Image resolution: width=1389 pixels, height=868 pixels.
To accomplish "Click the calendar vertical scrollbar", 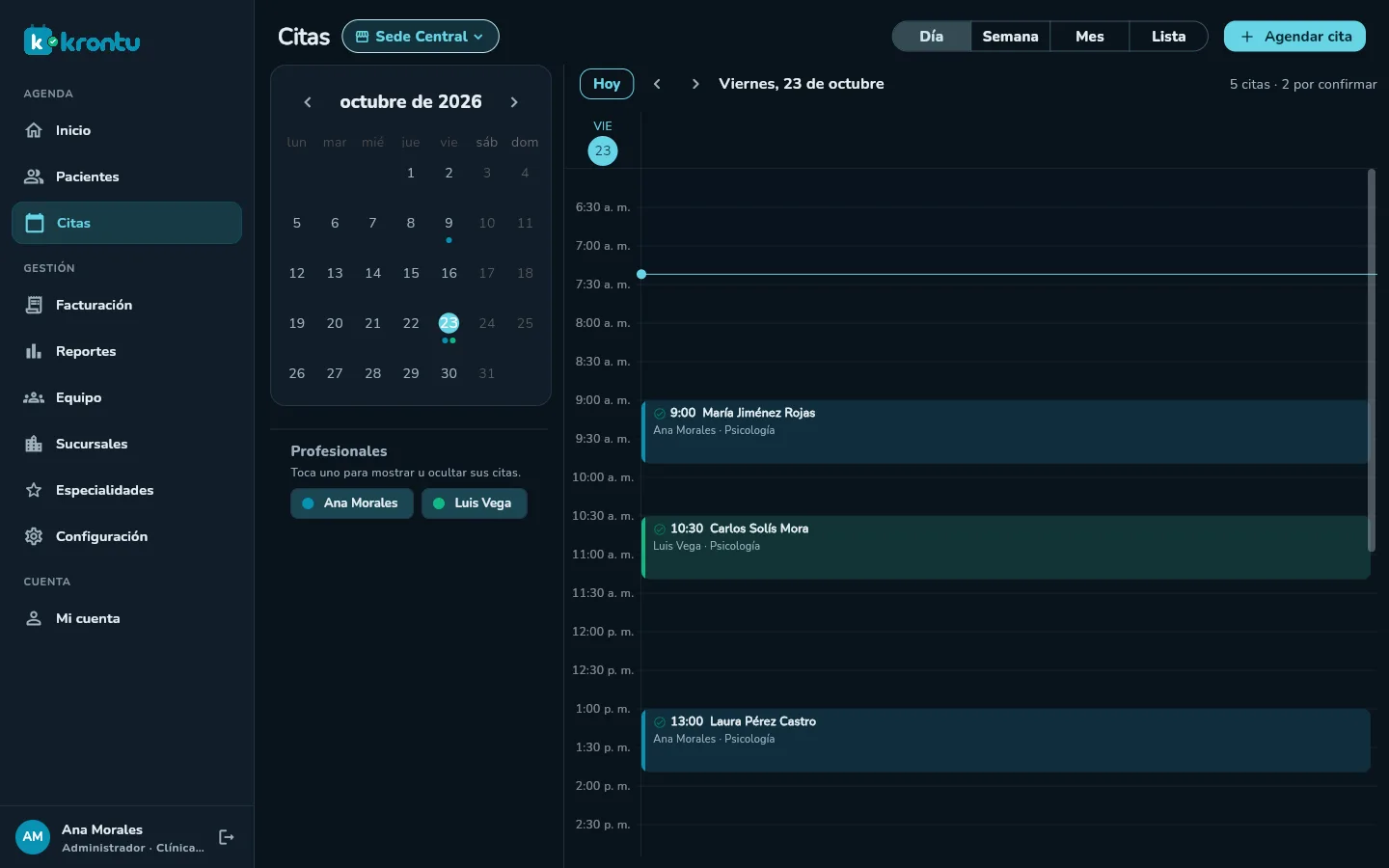I will pos(1372,361).
